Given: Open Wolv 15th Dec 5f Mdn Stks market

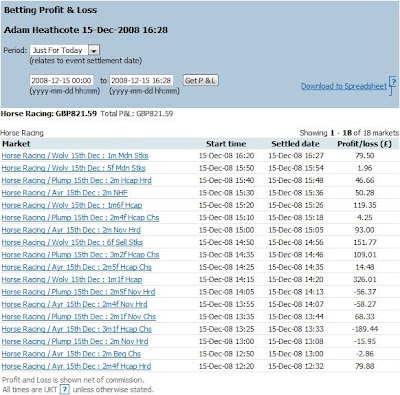Looking at the screenshot, I should 73,168.
